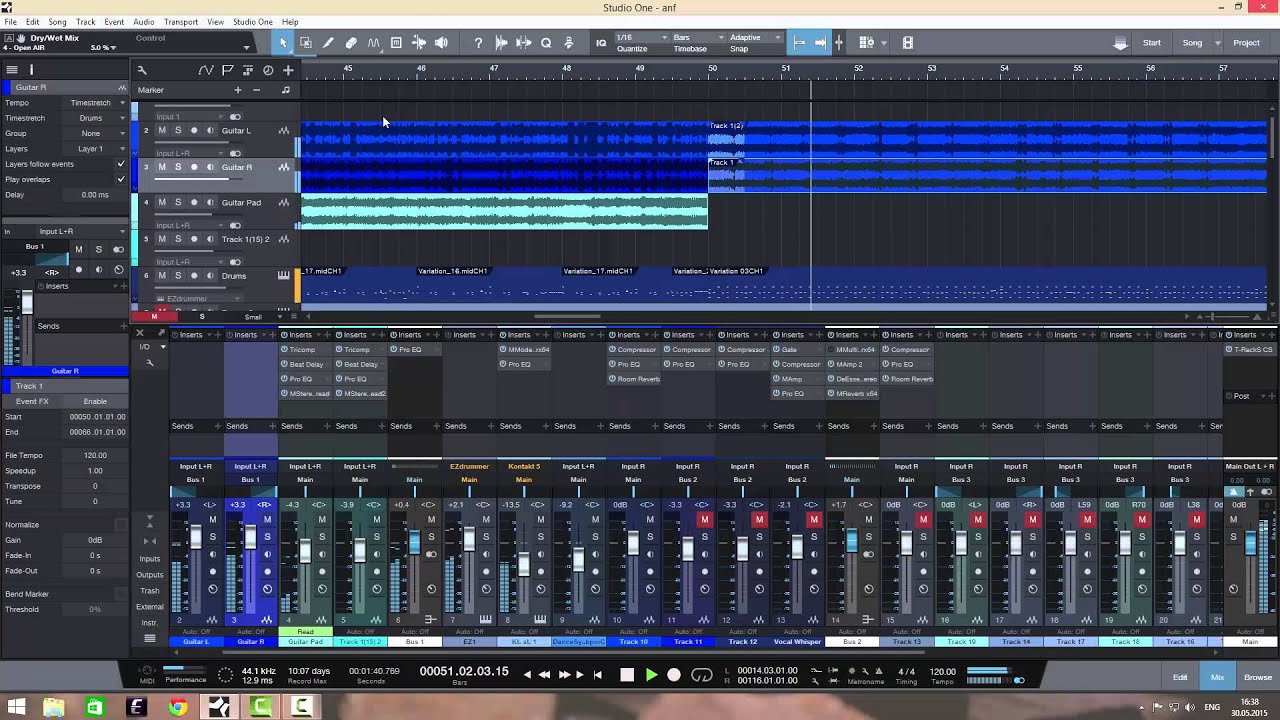The height and width of the screenshot is (720, 1280).
Task: Mute the Guitar L track
Action: pyautogui.click(x=162, y=131)
